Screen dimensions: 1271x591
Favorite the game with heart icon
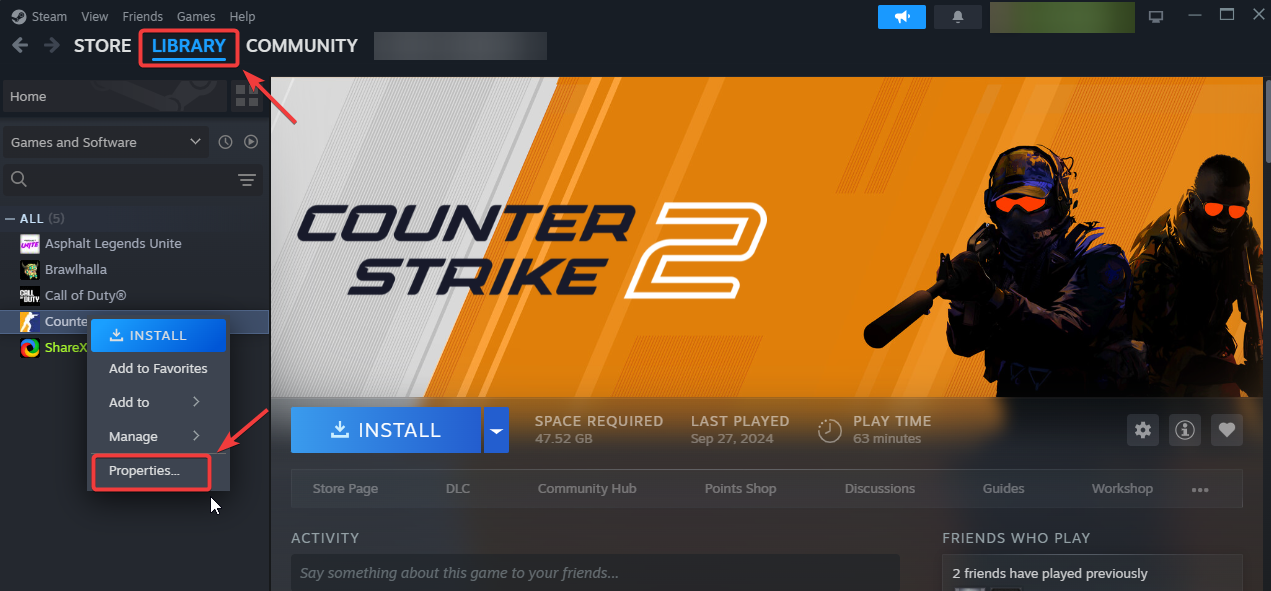[x=1227, y=430]
